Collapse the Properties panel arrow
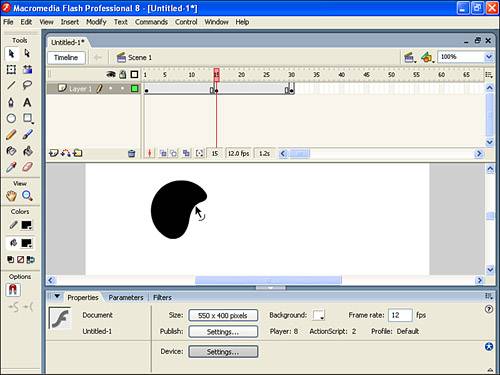This screenshot has height=375, width=500. pyautogui.click(x=57, y=296)
